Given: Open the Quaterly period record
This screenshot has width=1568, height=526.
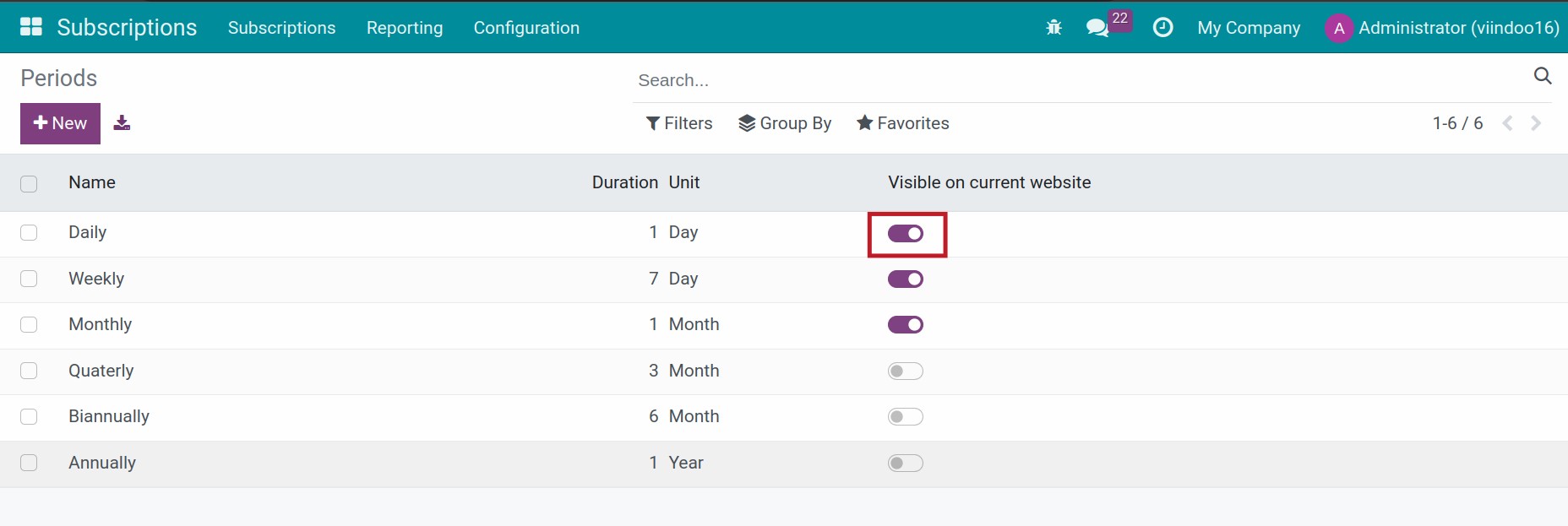Looking at the screenshot, I should 101,371.
